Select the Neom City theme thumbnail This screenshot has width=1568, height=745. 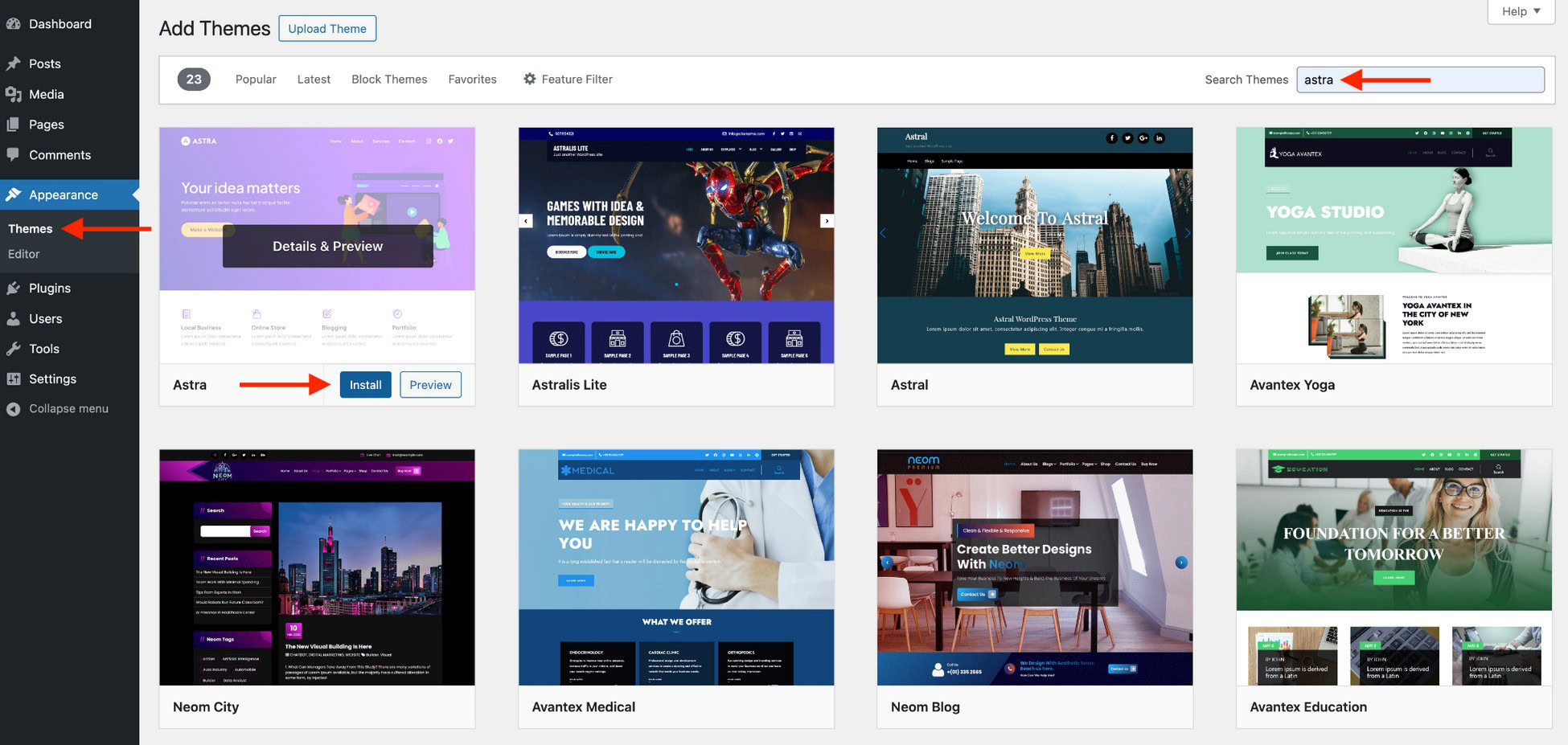317,567
